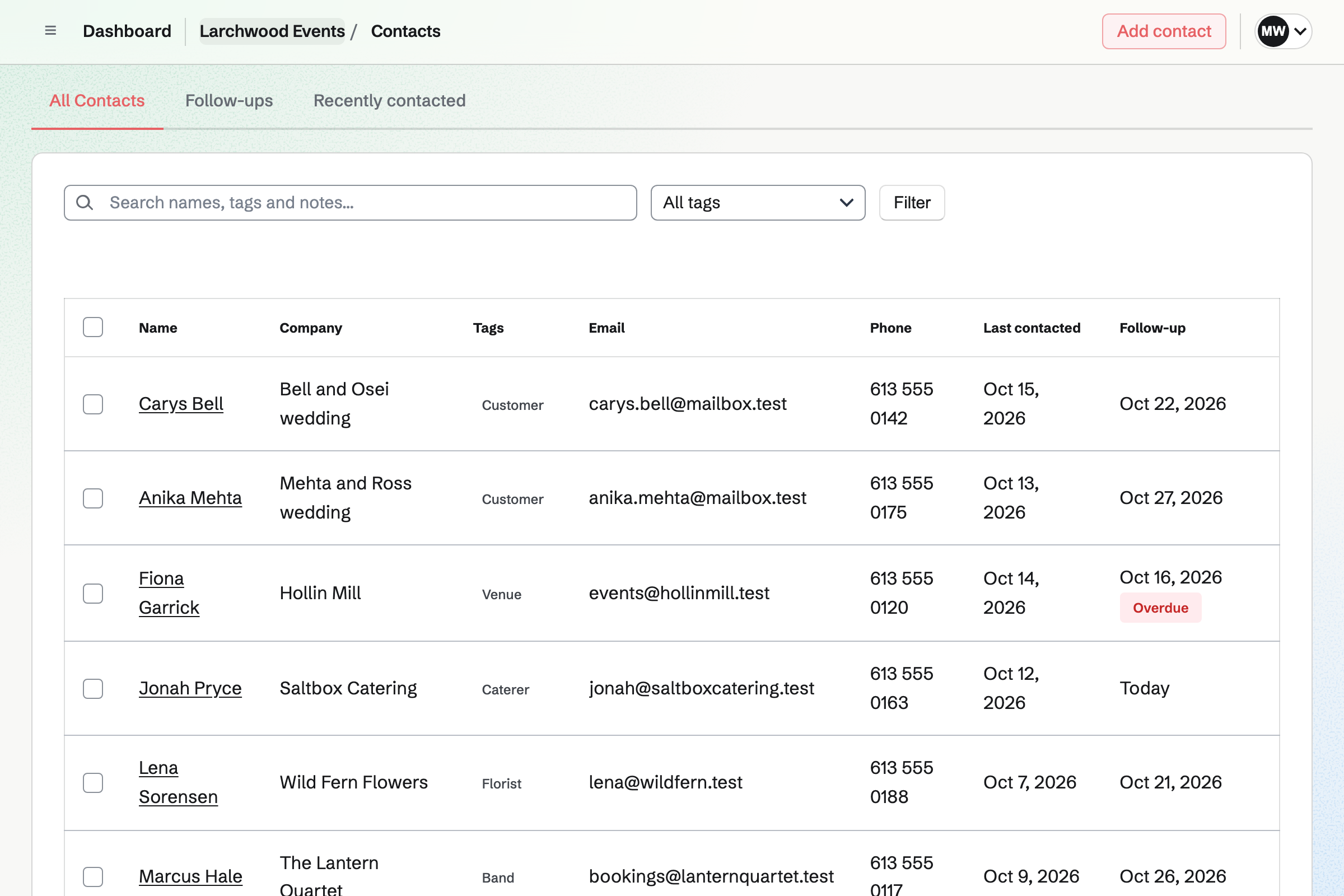Open Marcus Hale's contact page
1344x896 pixels.
point(190,876)
